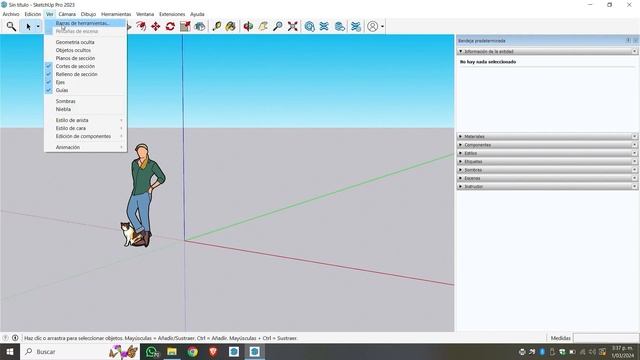Open the Archivo menu

(x=11, y=14)
